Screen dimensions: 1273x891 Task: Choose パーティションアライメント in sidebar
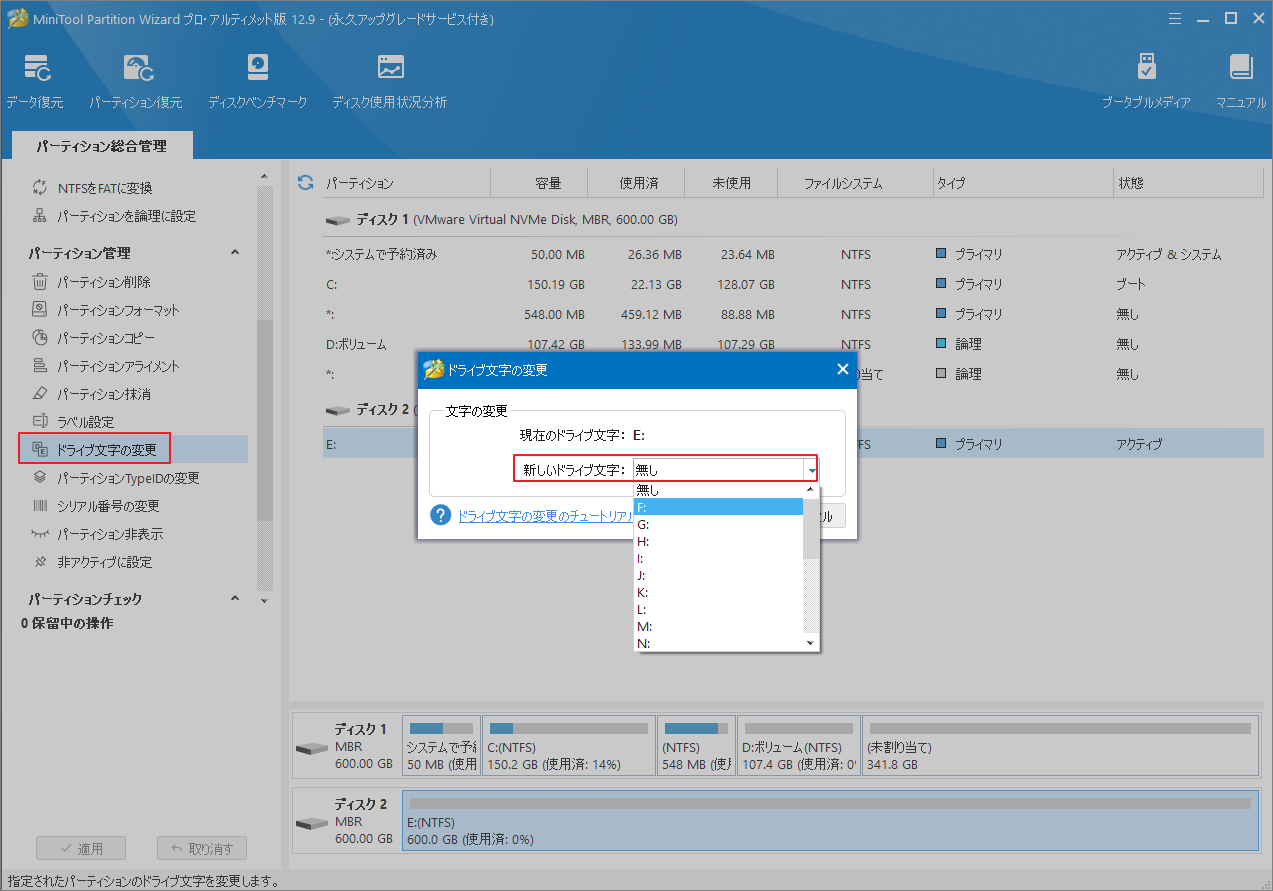pos(106,366)
